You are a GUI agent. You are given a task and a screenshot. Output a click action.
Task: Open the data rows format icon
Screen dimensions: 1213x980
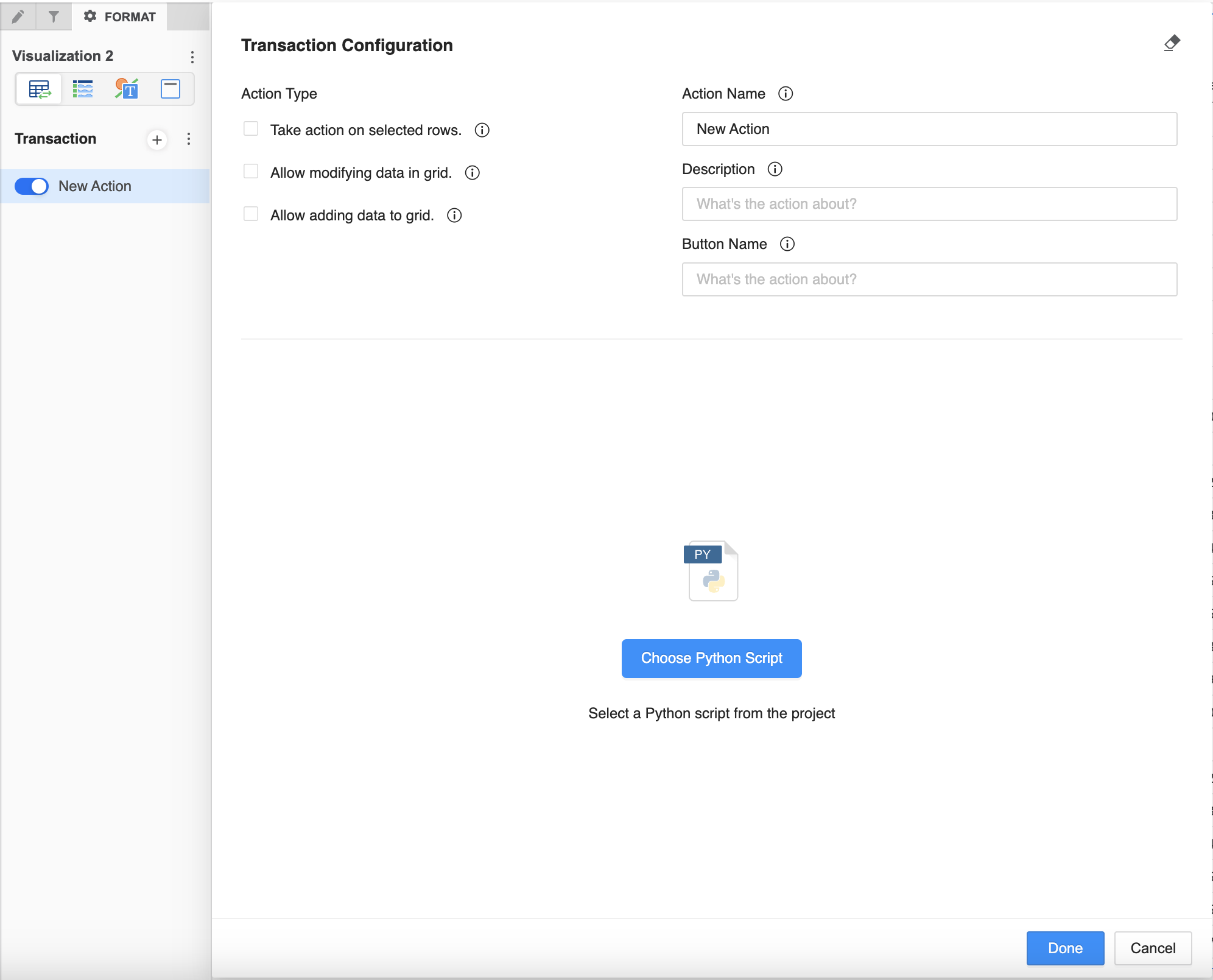pyautogui.click(x=83, y=89)
